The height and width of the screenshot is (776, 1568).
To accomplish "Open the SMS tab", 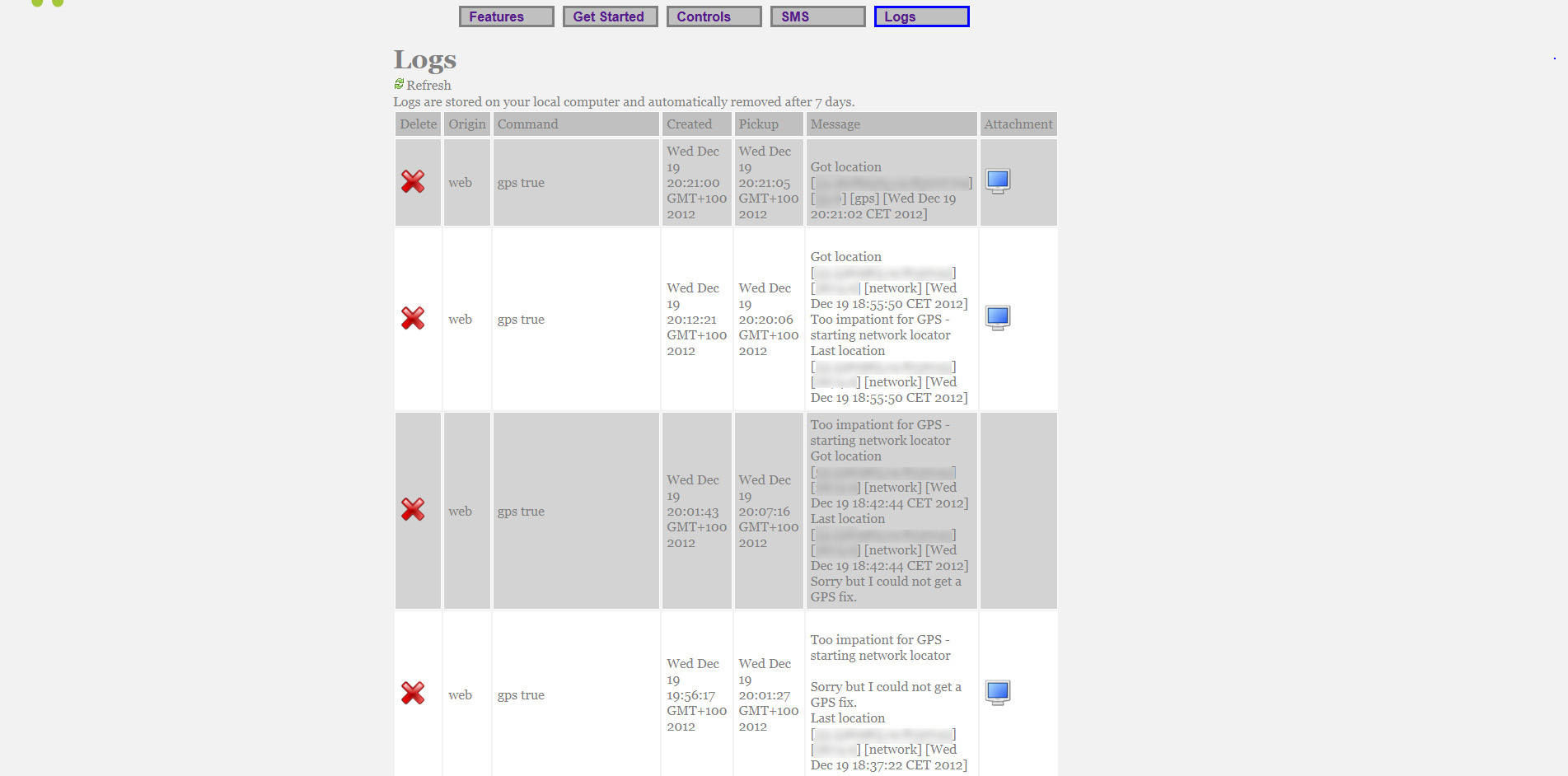I will coord(817,16).
